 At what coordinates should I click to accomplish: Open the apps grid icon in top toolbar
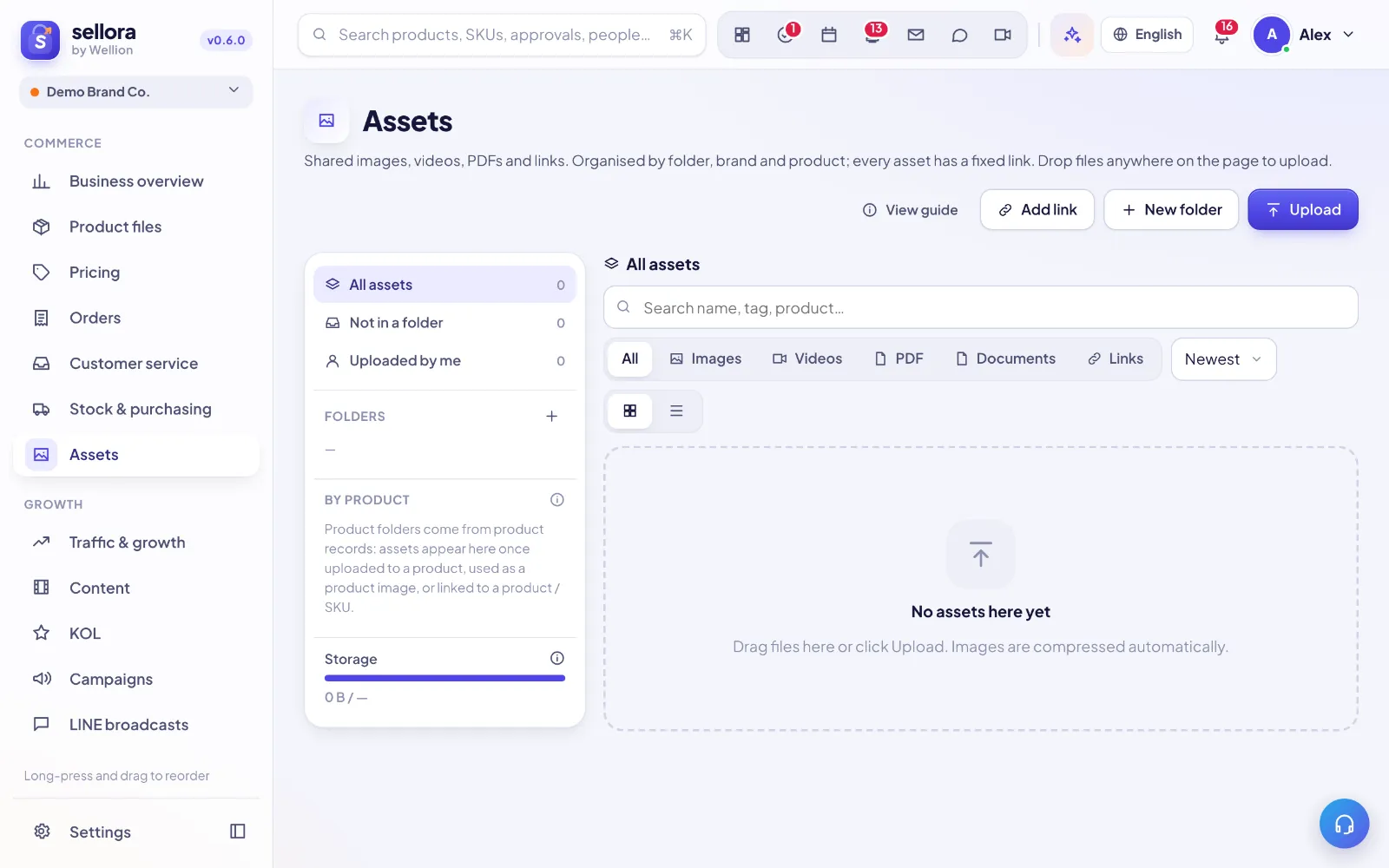pos(742,35)
